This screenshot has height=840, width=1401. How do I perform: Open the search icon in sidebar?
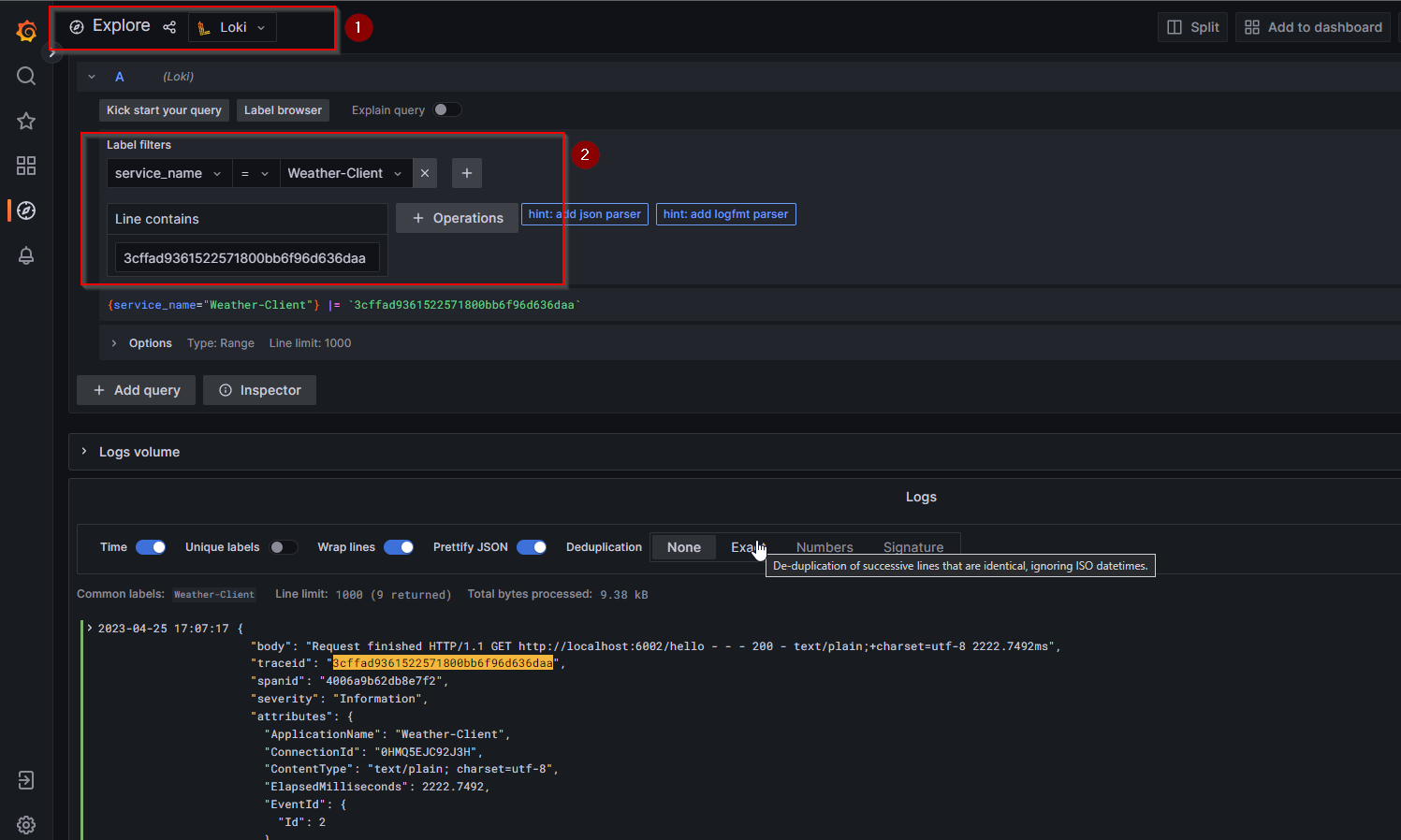click(x=26, y=76)
